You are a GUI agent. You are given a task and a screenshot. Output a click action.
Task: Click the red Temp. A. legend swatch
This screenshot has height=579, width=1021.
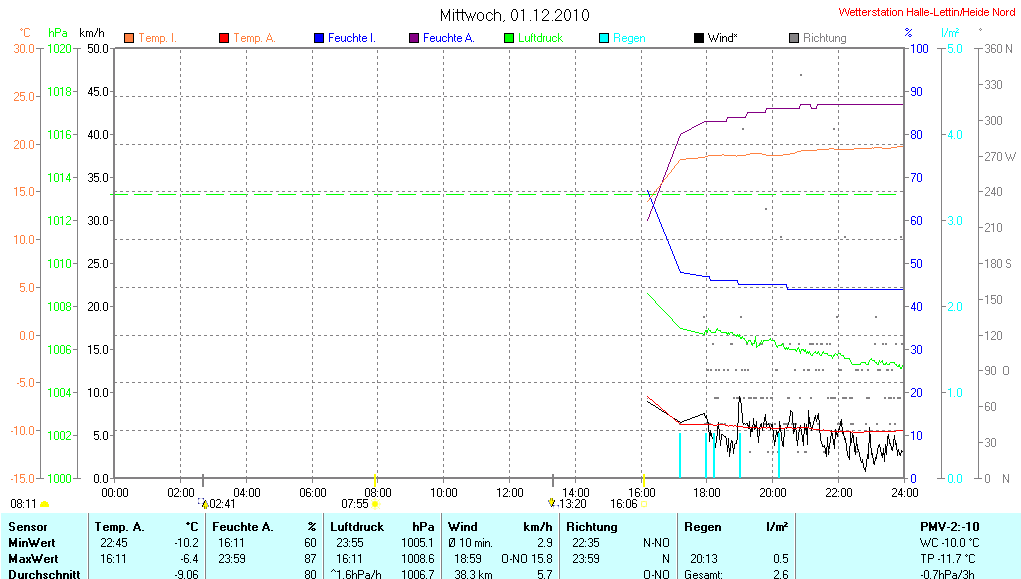click(224, 38)
